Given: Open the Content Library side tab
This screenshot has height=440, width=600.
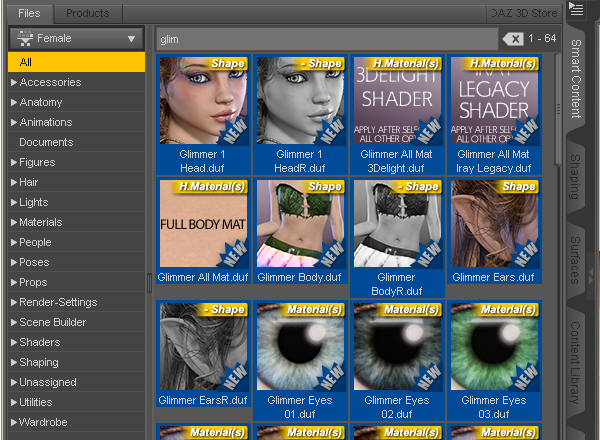Looking at the screenshot, I should [x=576, y=363].
